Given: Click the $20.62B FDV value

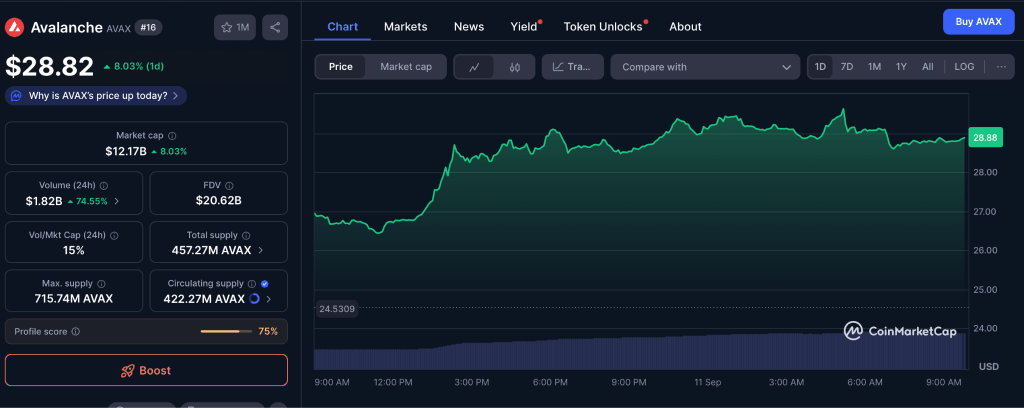Looking at the screenshot, I should (219, 201).
